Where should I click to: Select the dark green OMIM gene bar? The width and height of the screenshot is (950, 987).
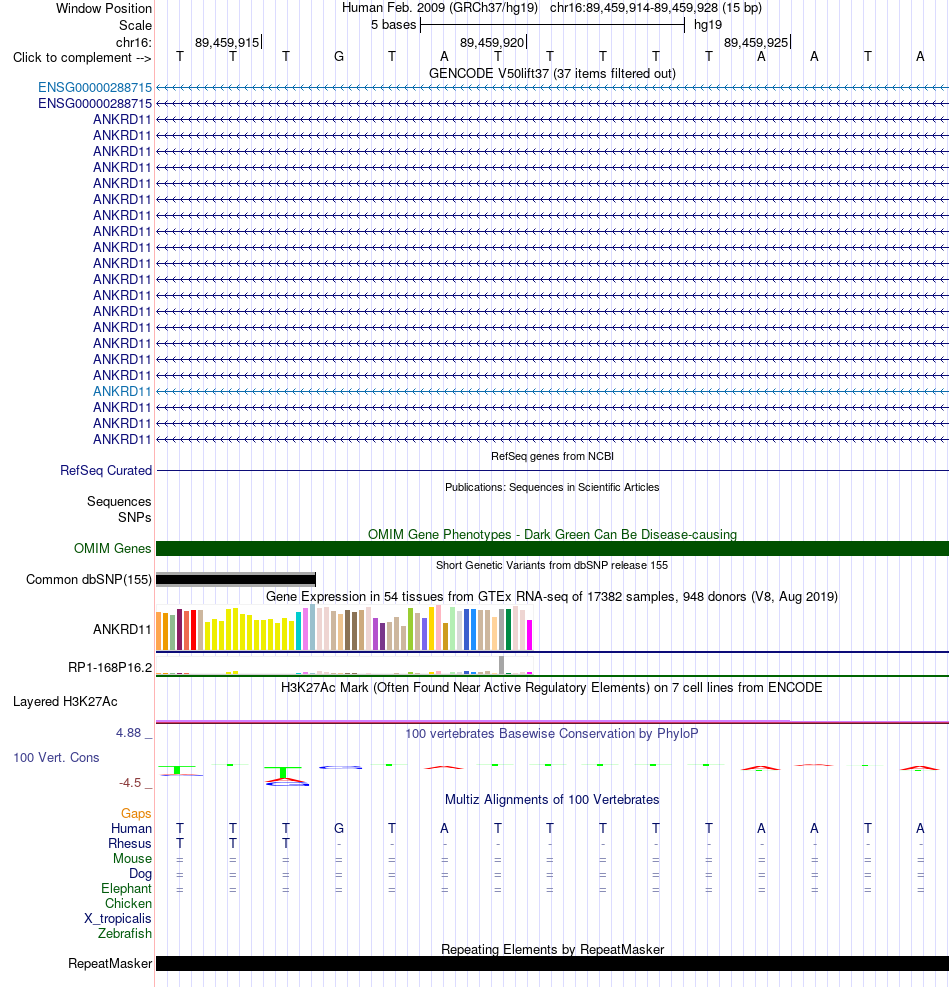coord(552,548)
